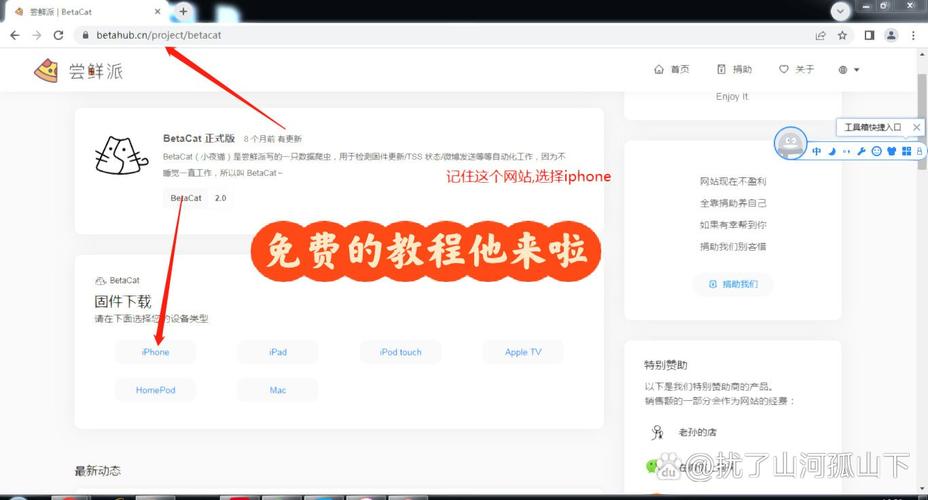
Task: Click the 最新动态 heading
Action: click(98, 471)
